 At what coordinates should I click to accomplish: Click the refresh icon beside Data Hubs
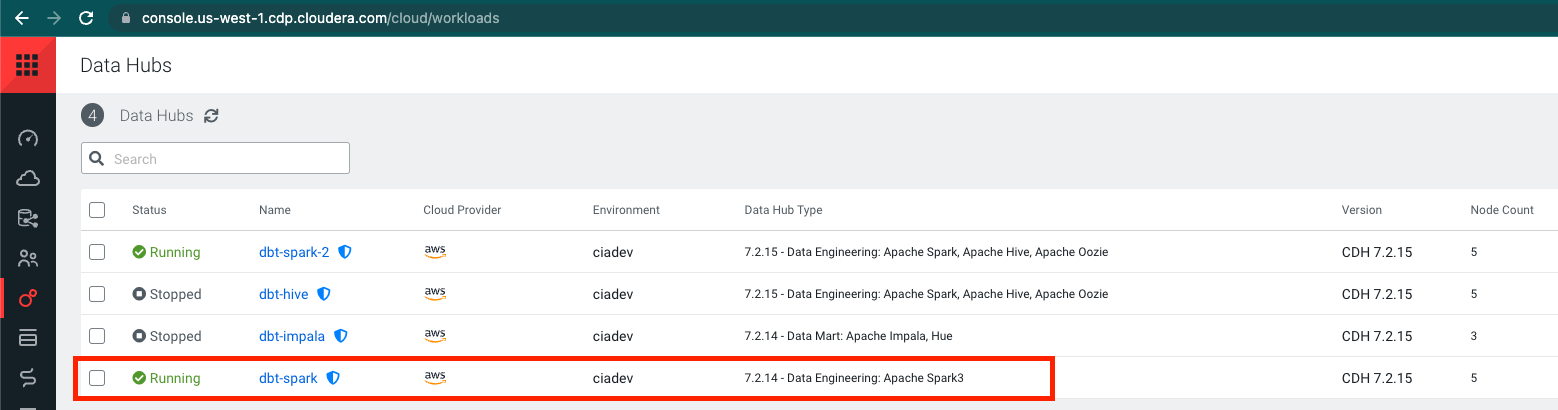(x=211, y=116)
